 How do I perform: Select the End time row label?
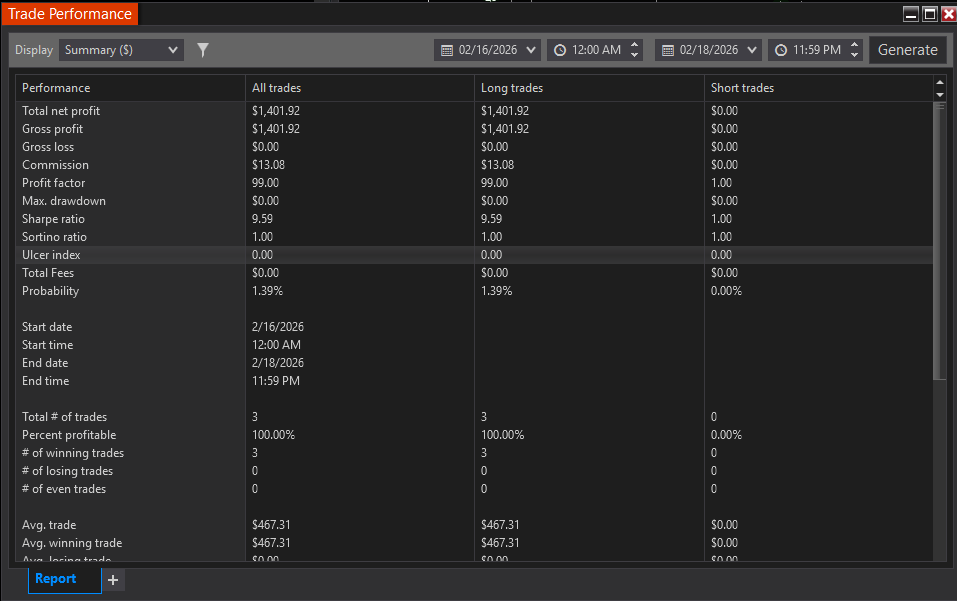(x=45, y=381)
